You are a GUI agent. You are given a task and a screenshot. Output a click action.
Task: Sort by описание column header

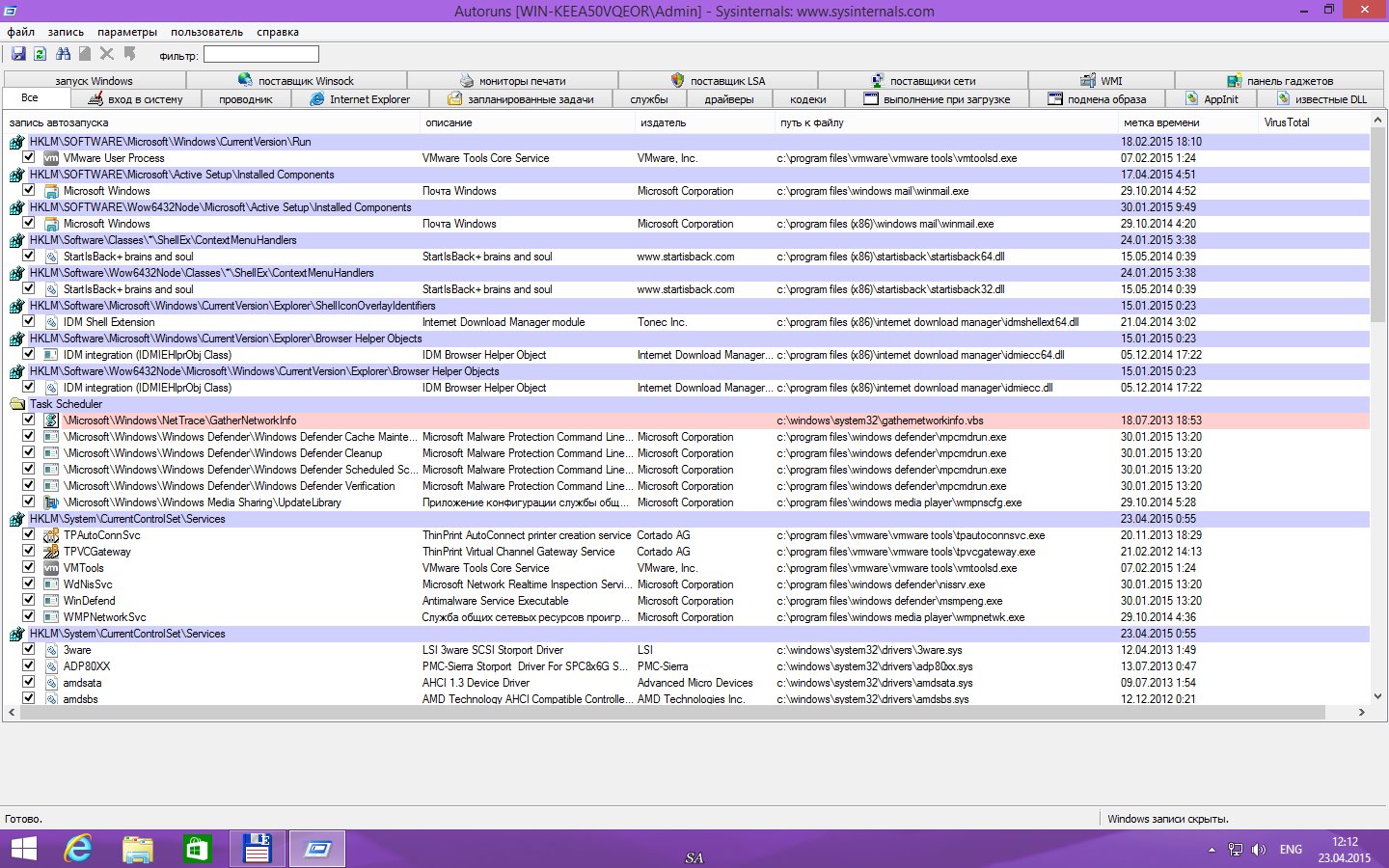(528, 122)
